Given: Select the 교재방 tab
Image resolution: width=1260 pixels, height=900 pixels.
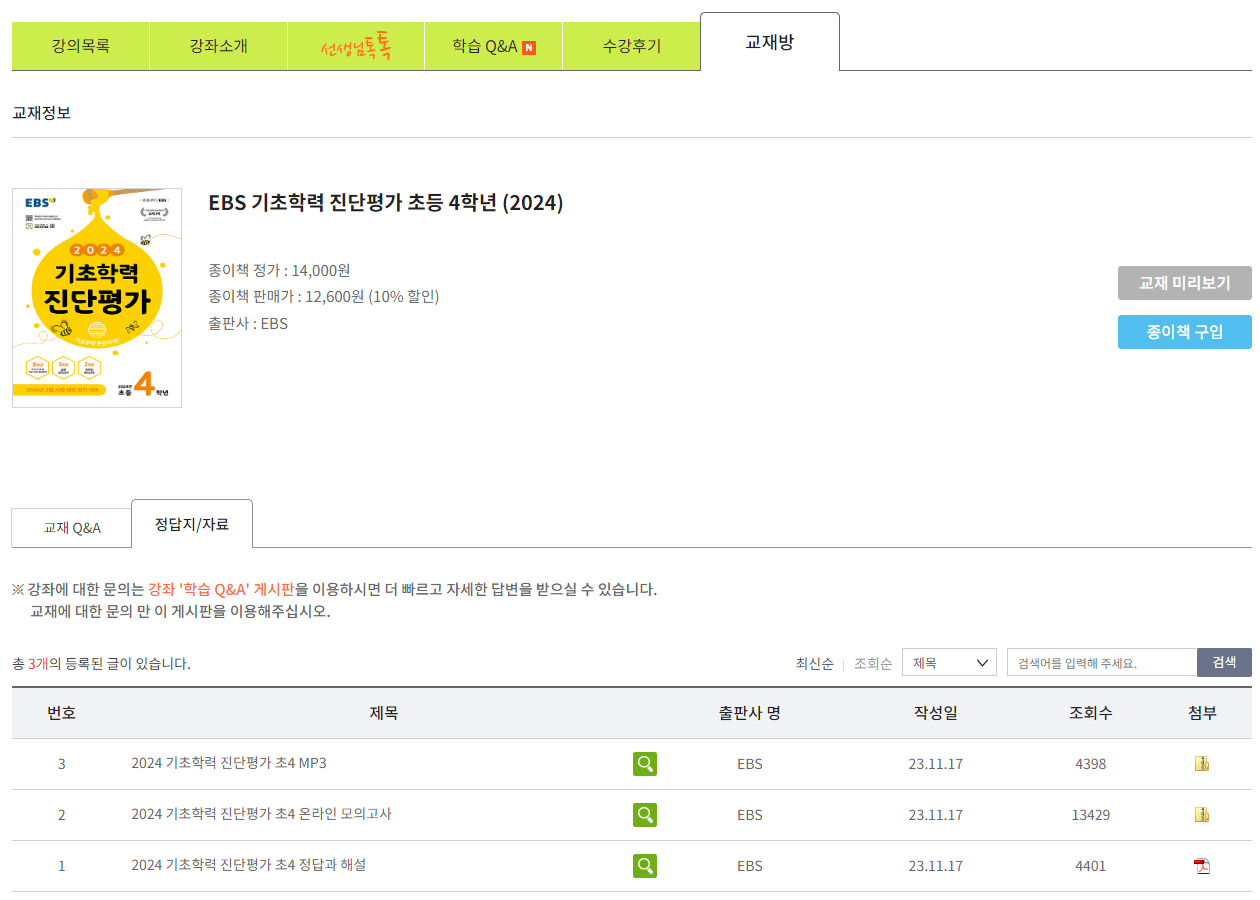Looking at the screenshot, I should point(770,42).
